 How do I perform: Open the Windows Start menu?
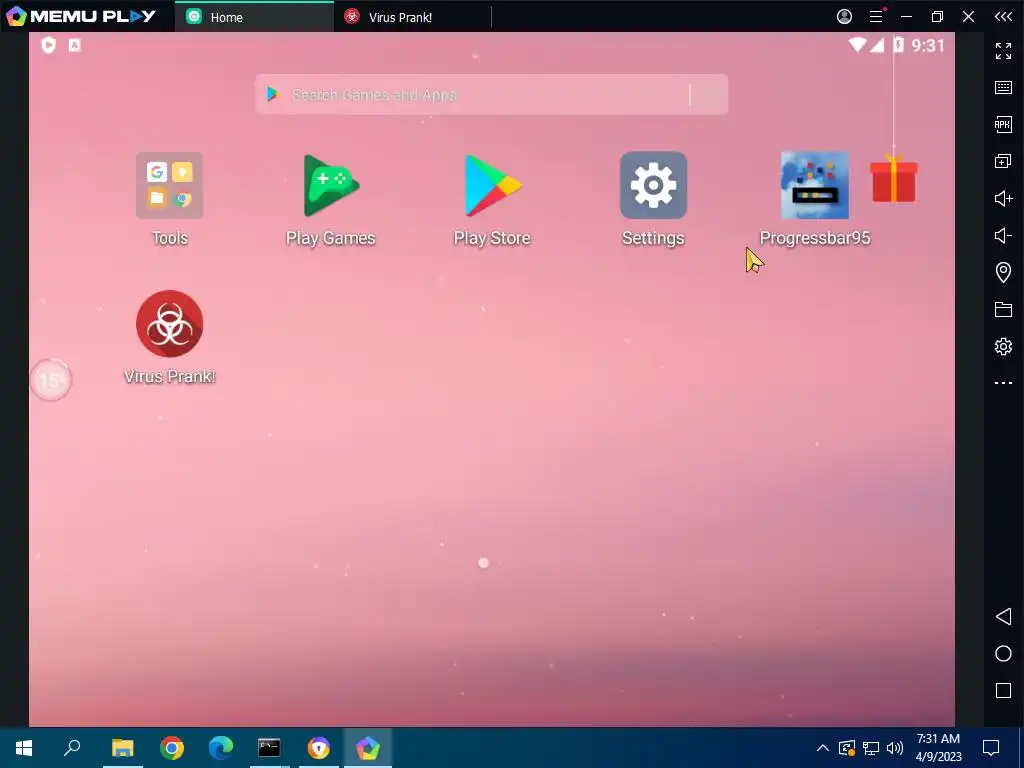[24, 748]
